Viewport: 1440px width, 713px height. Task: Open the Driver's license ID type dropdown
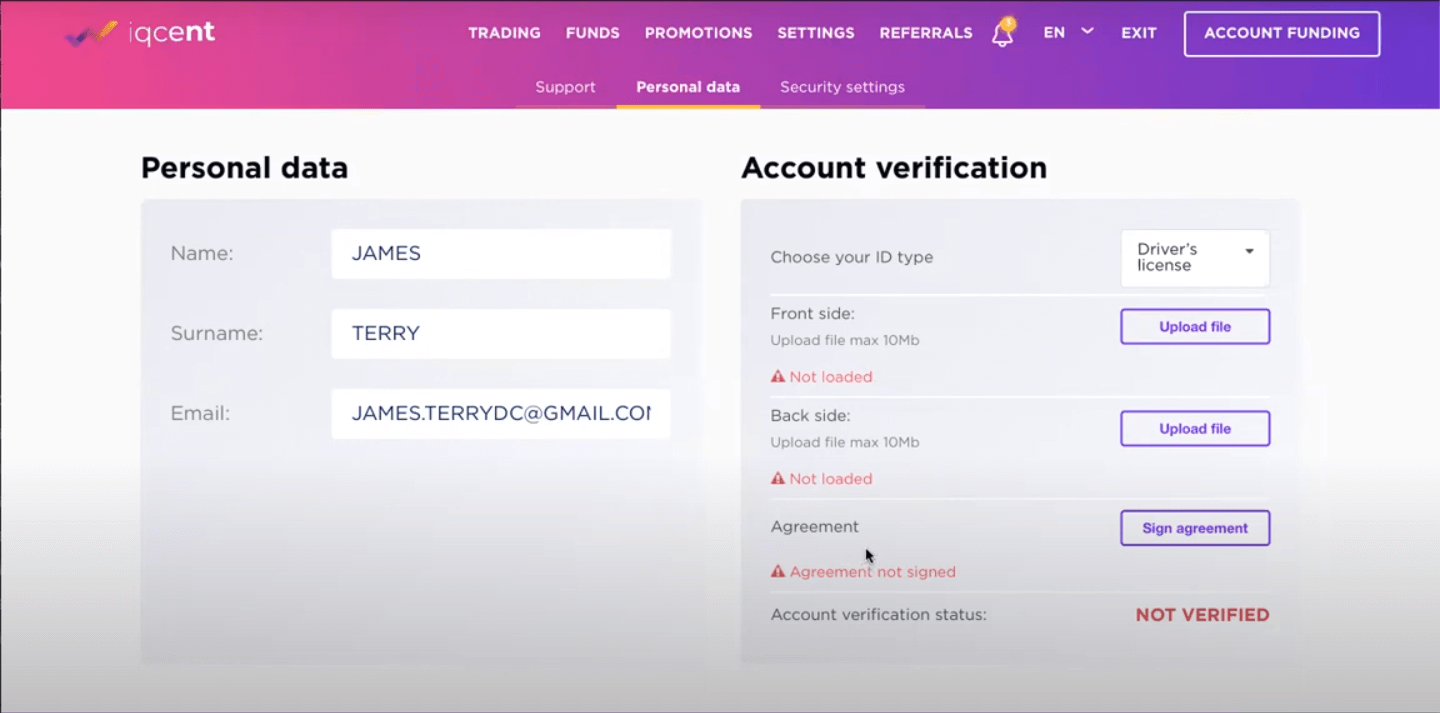pos(1195,258)
